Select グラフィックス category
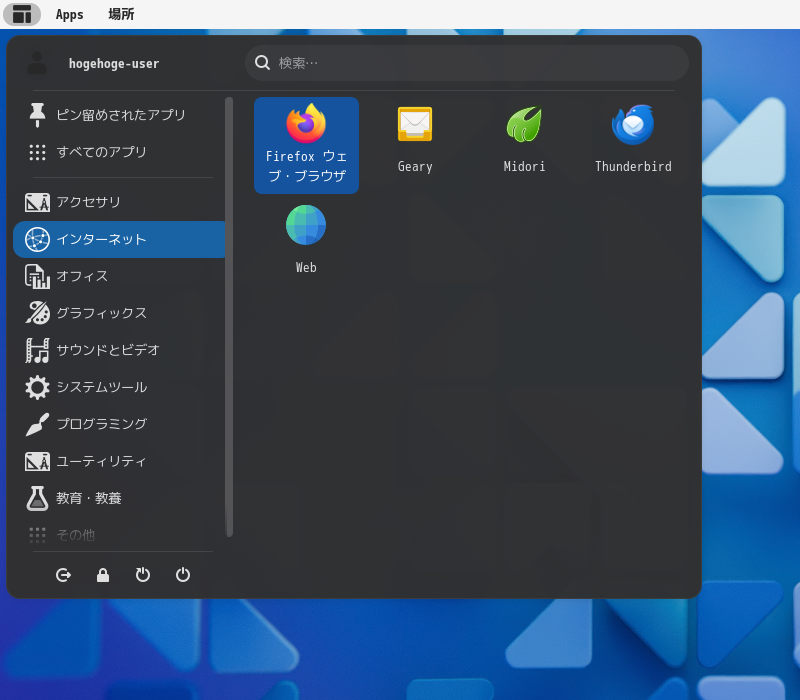 click(119, 313)
